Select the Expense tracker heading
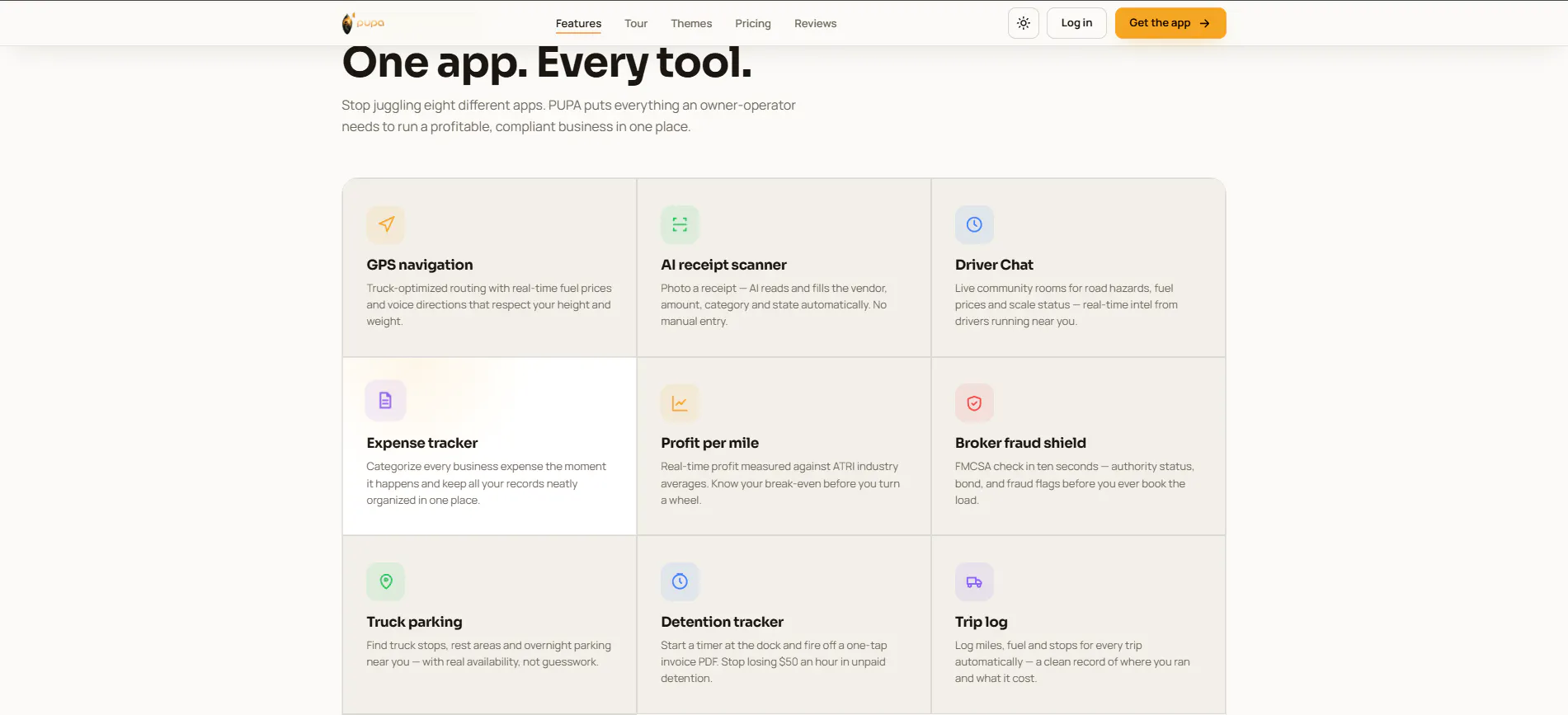Screen dimensions: 1568x715 pos(422,443)
